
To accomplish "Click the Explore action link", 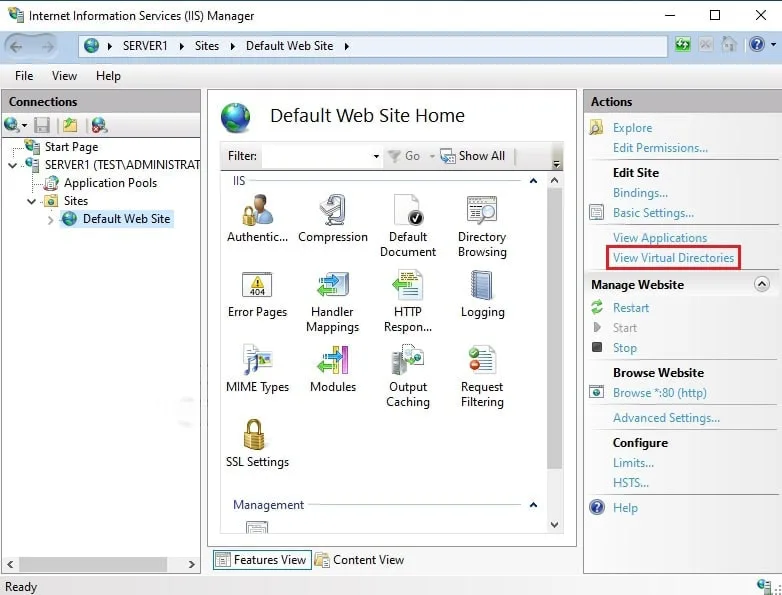I will point(632,128).
